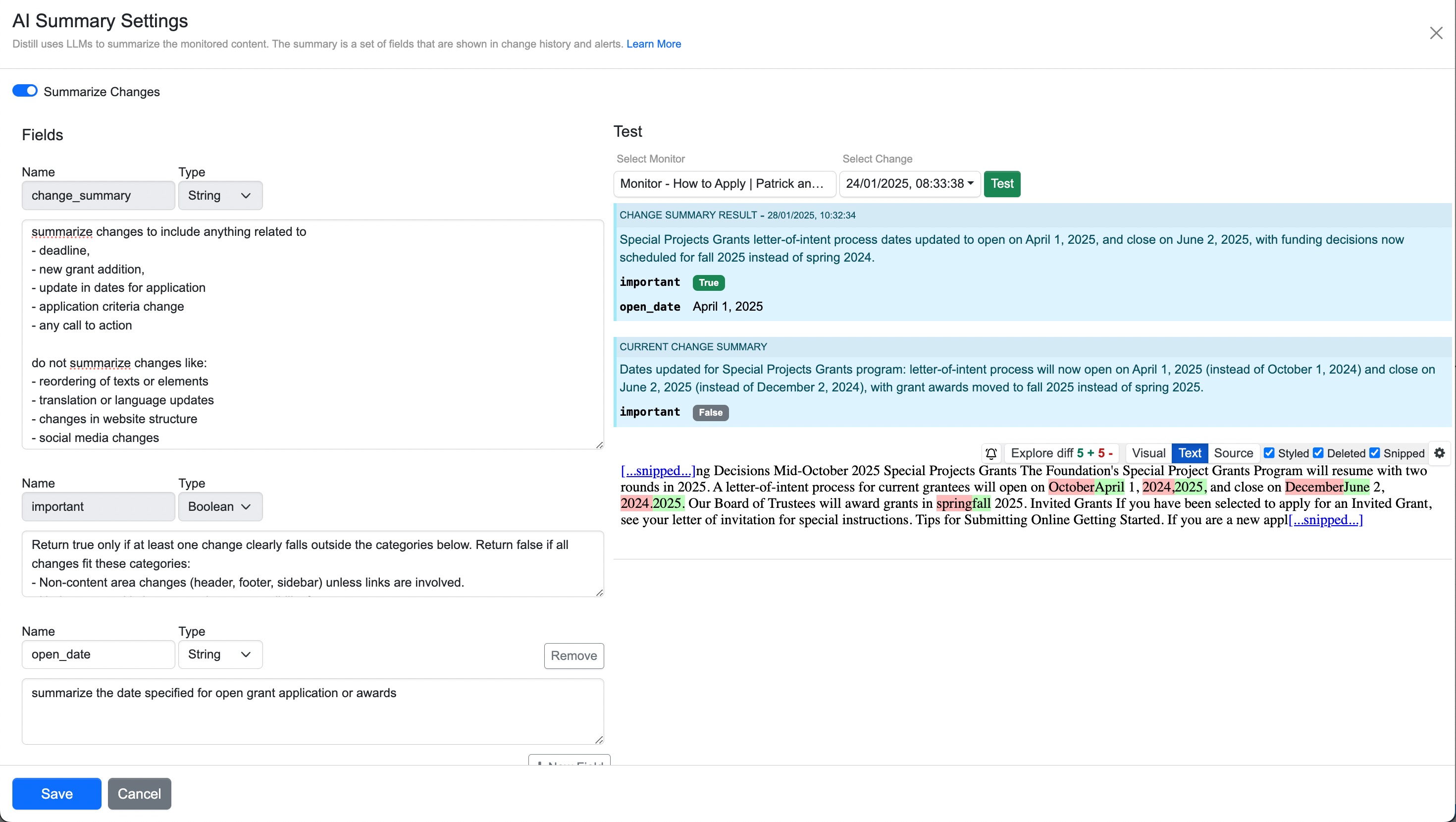Click the Test button to run summary
The height and width of the screenshot is (822, 1456).
[x=1002, y=184]
